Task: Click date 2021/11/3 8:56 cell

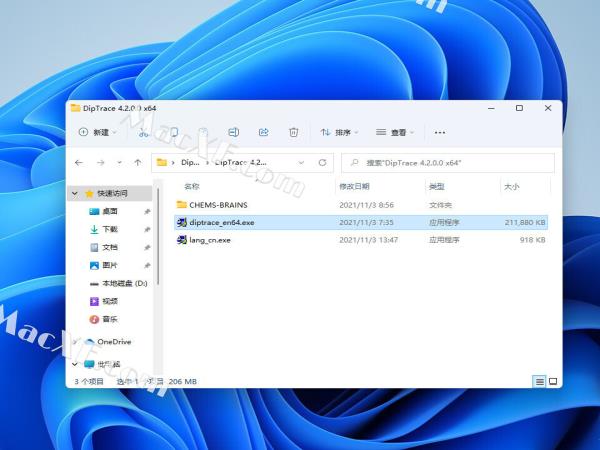Action: 366,205
